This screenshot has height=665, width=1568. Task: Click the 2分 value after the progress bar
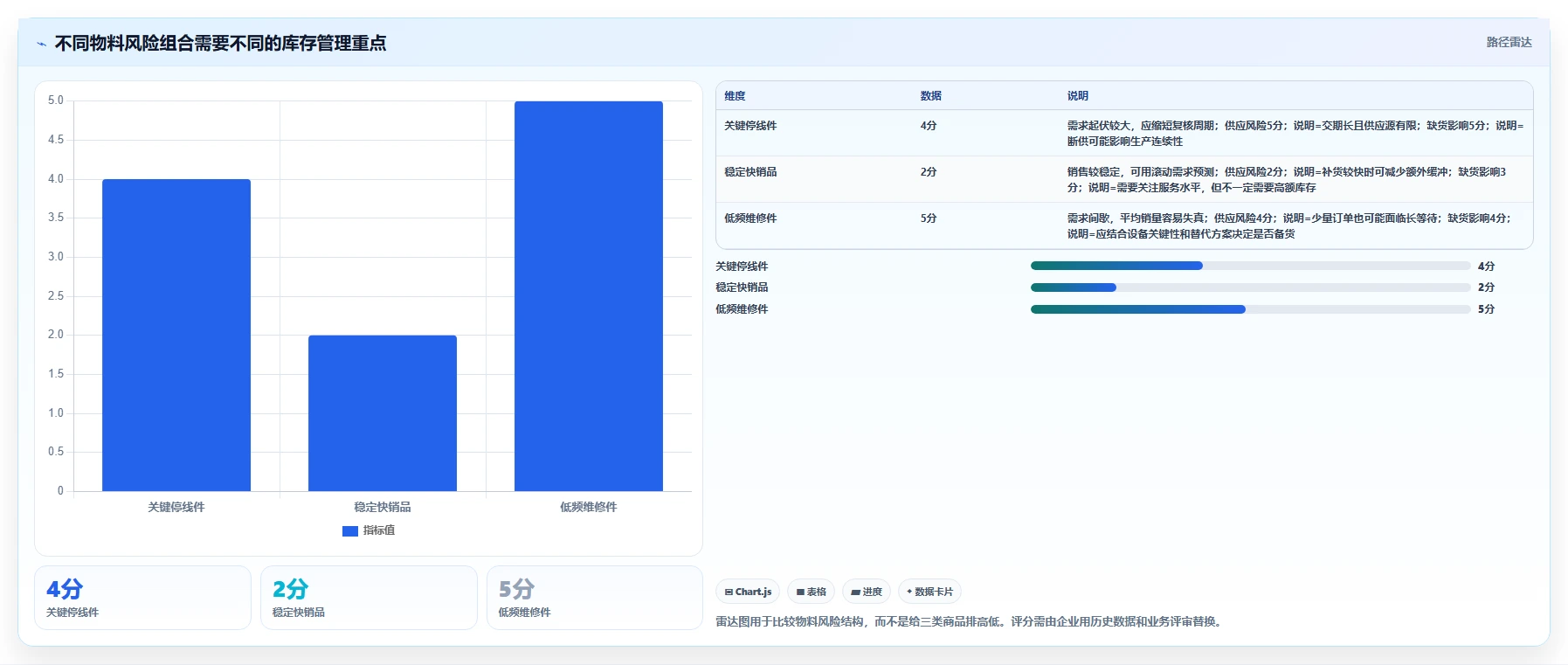[x=1486, y=287]
